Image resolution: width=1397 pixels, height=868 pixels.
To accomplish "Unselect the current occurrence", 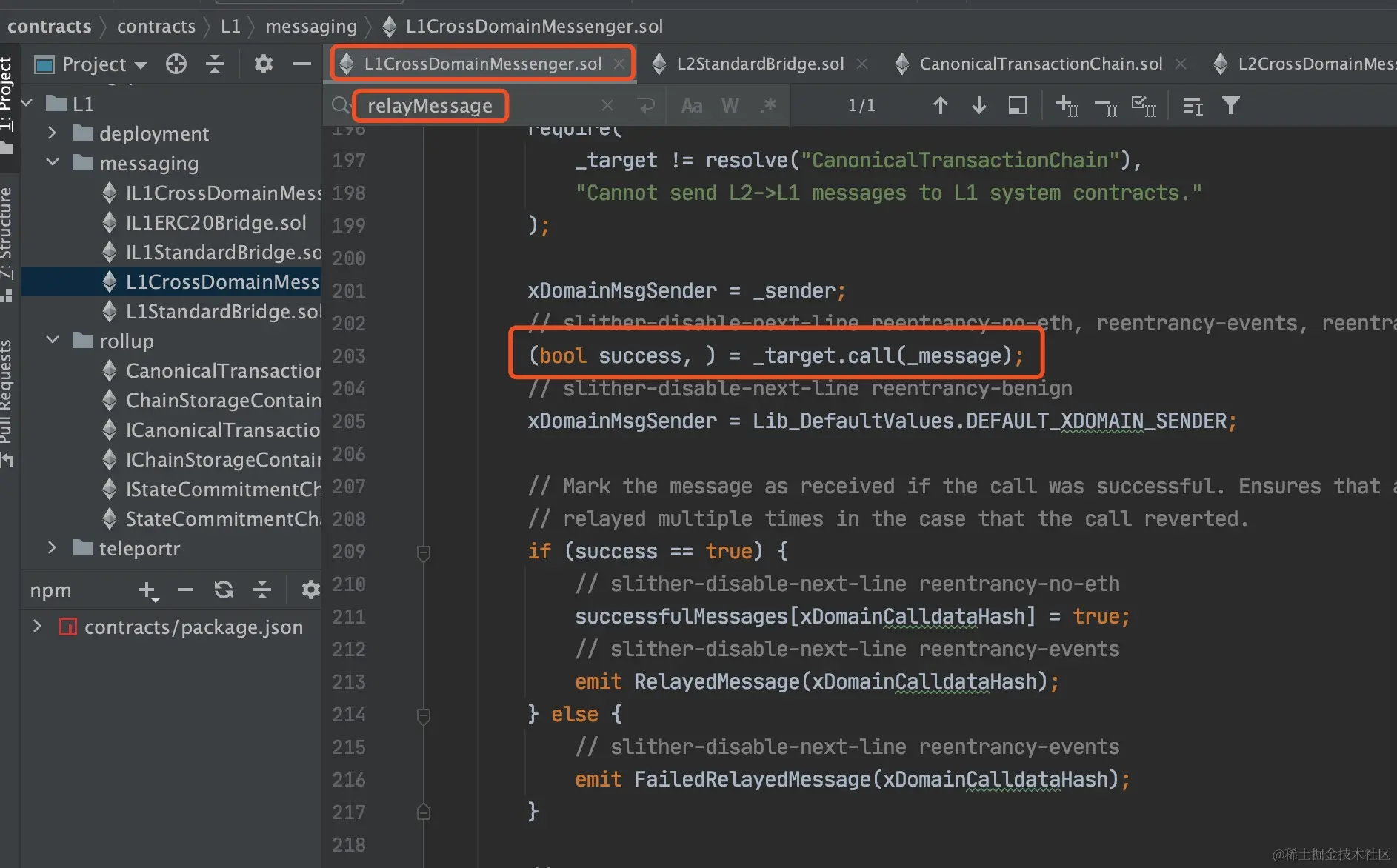I will [1105, 106].
